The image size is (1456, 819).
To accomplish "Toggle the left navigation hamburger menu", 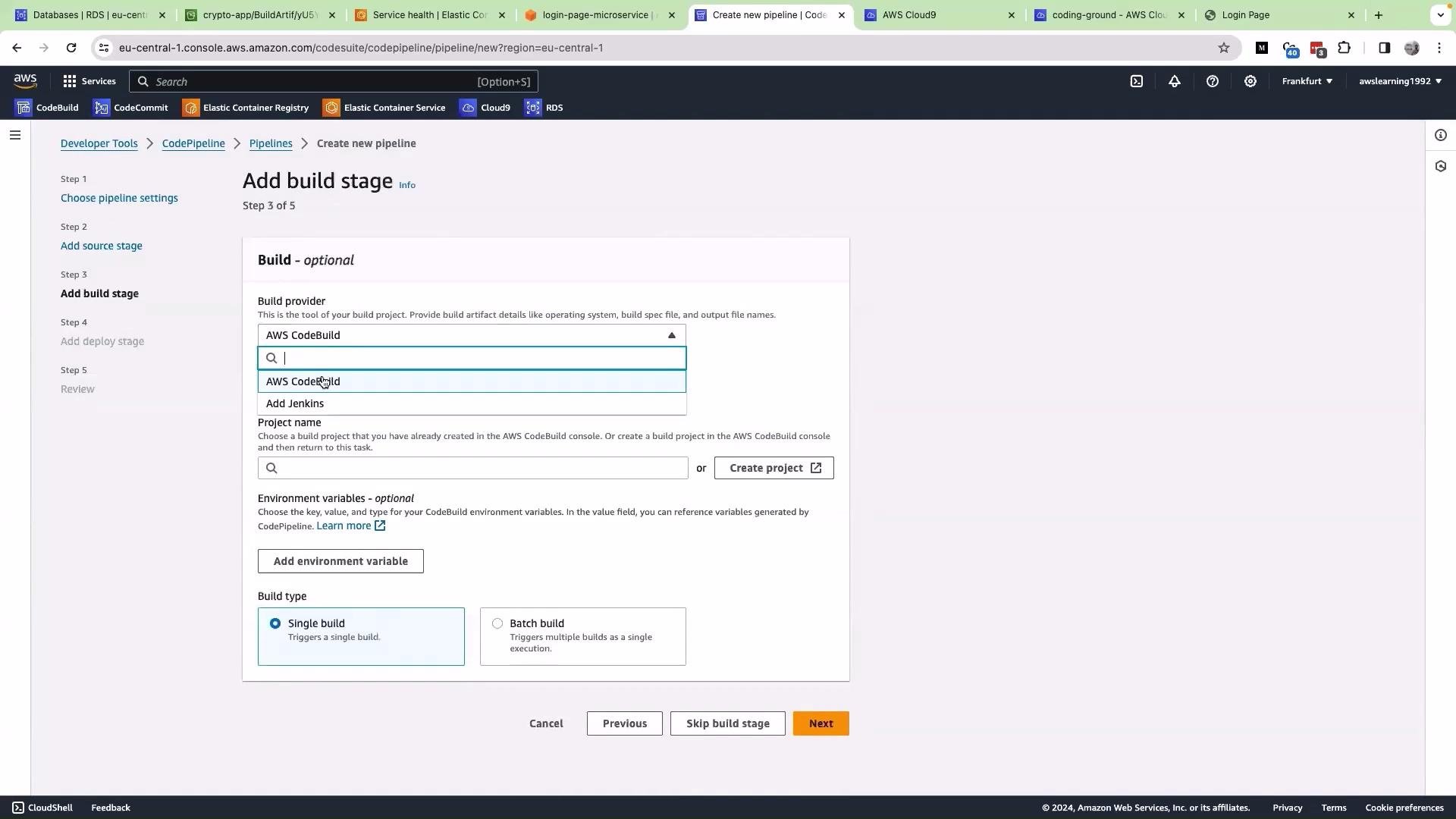I will click(x=15, y=136).
